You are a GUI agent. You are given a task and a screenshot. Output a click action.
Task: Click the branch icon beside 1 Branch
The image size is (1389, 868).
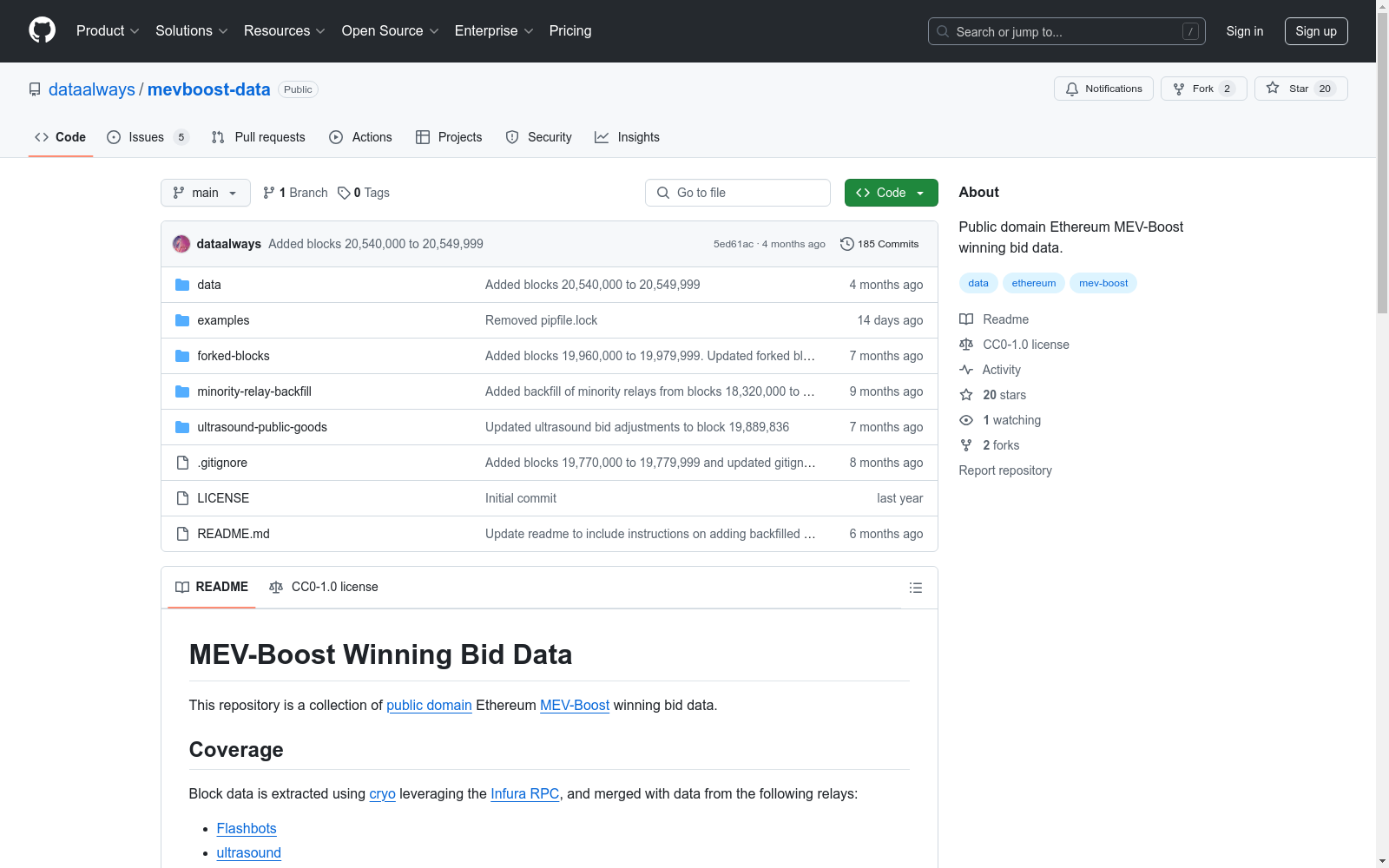click(x=269, y=193)
